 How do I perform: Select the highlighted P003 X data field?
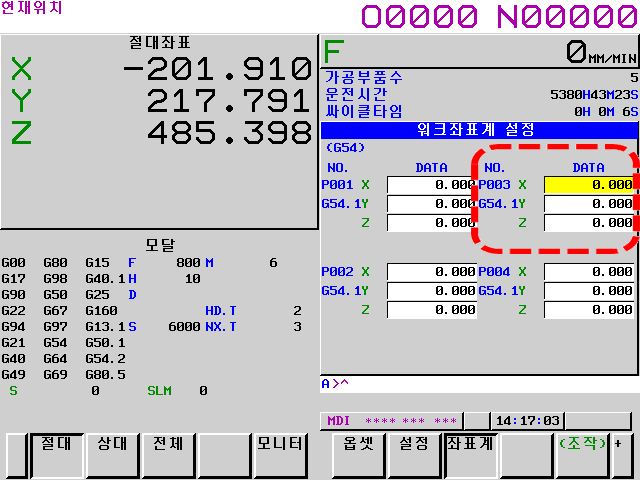tap(589, 185)
